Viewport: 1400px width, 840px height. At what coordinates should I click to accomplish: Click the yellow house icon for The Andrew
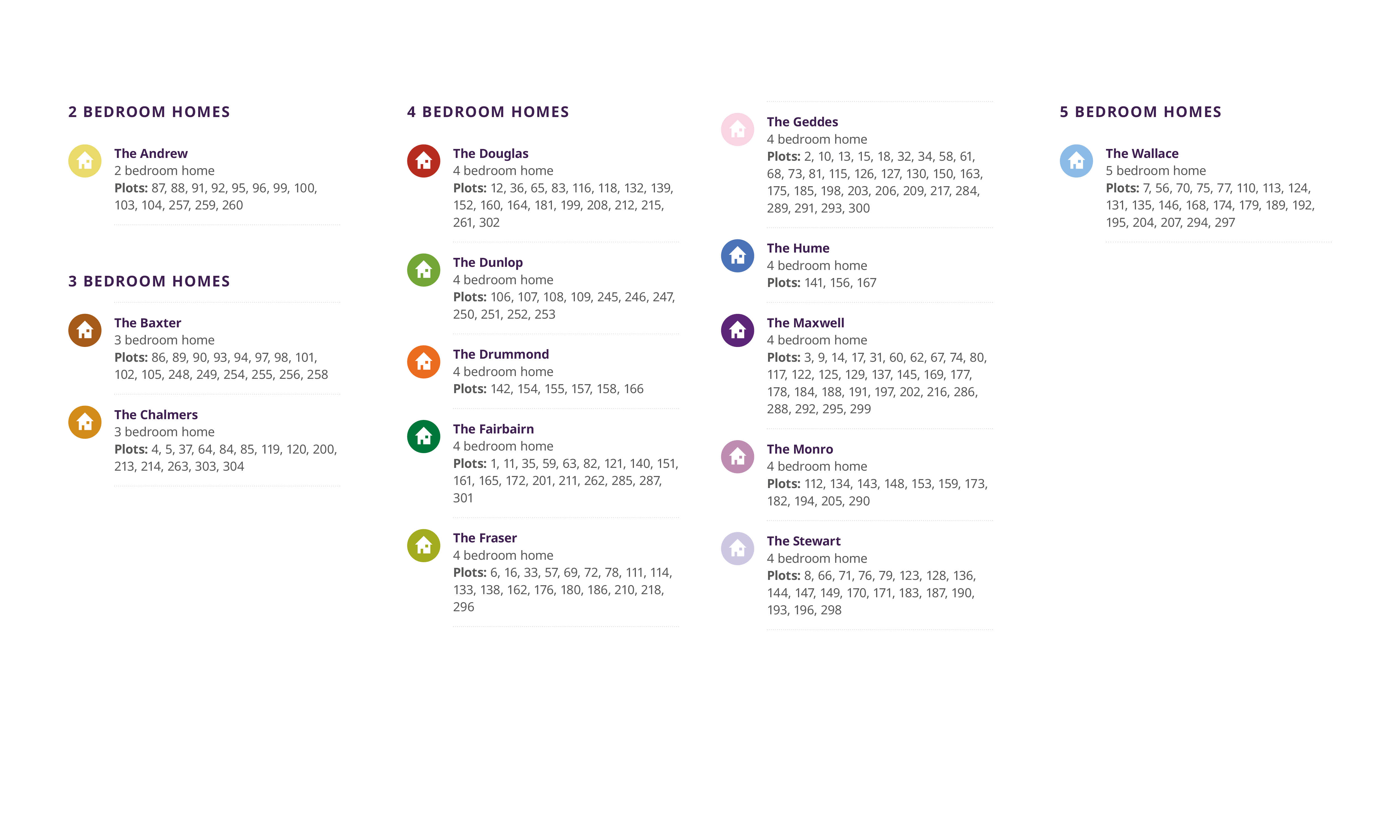tap(85, 161)
